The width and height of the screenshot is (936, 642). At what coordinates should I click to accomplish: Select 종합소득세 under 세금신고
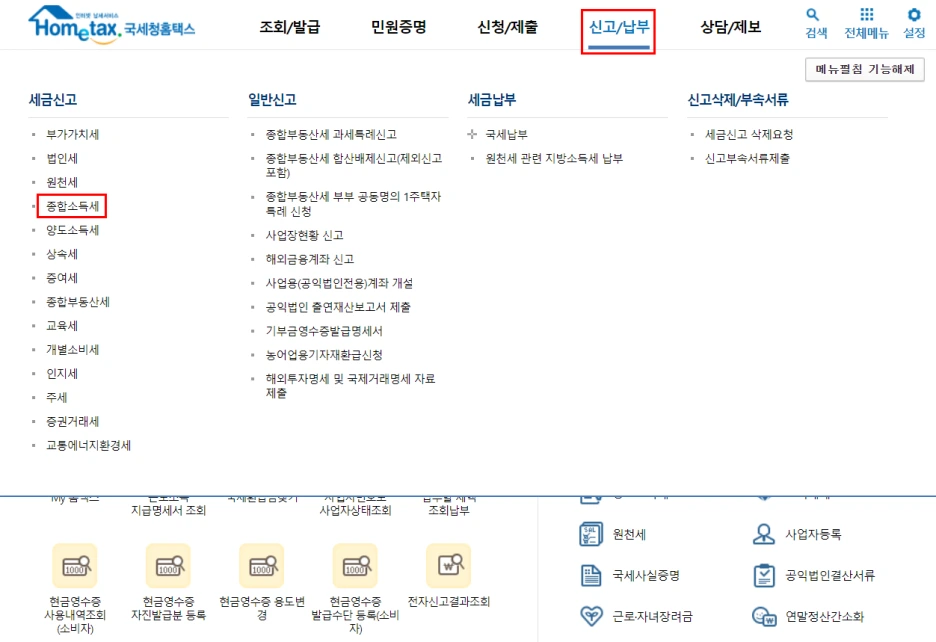[73, 205]
